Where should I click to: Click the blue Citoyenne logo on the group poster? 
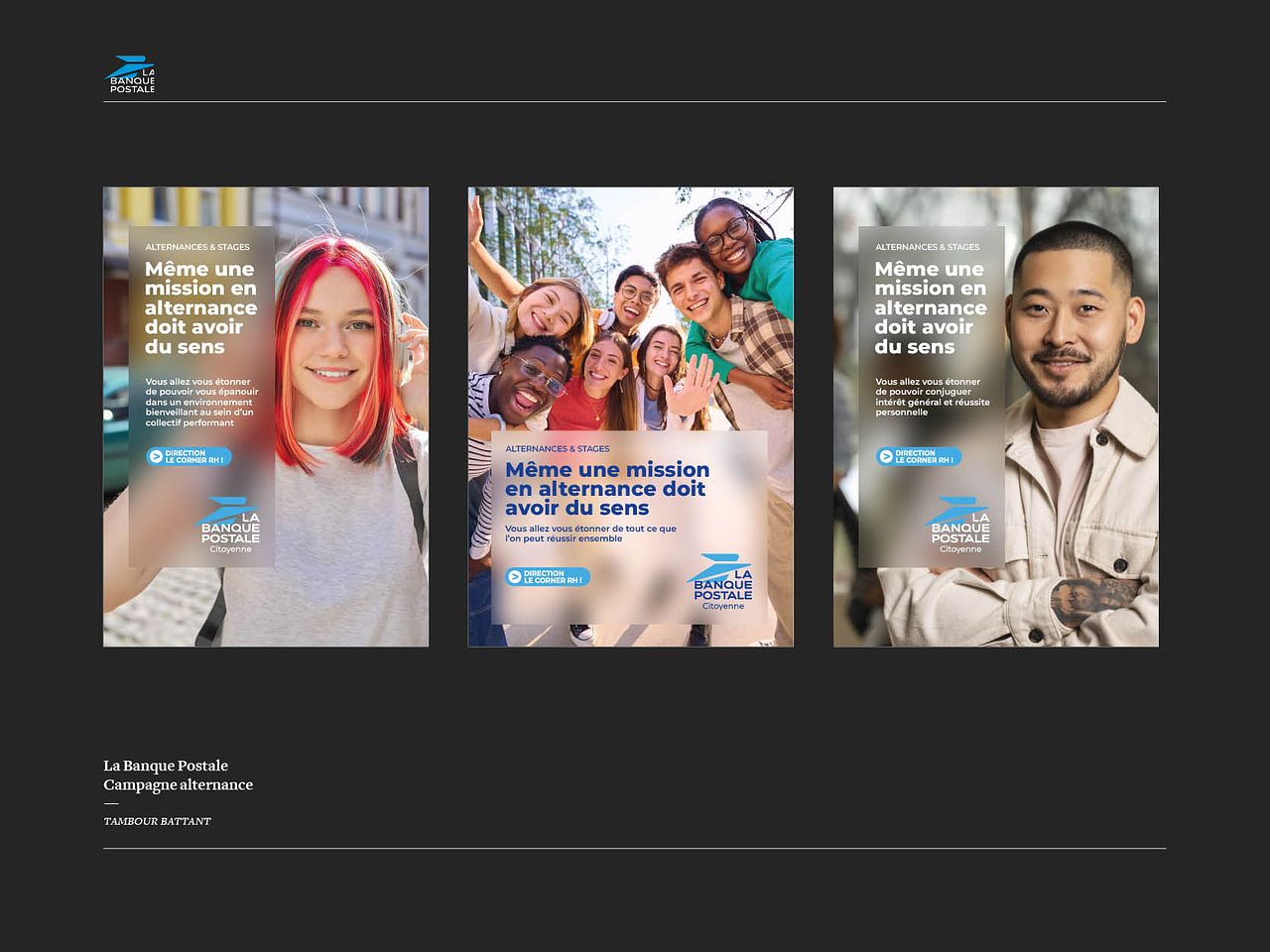tap(721, 582)
